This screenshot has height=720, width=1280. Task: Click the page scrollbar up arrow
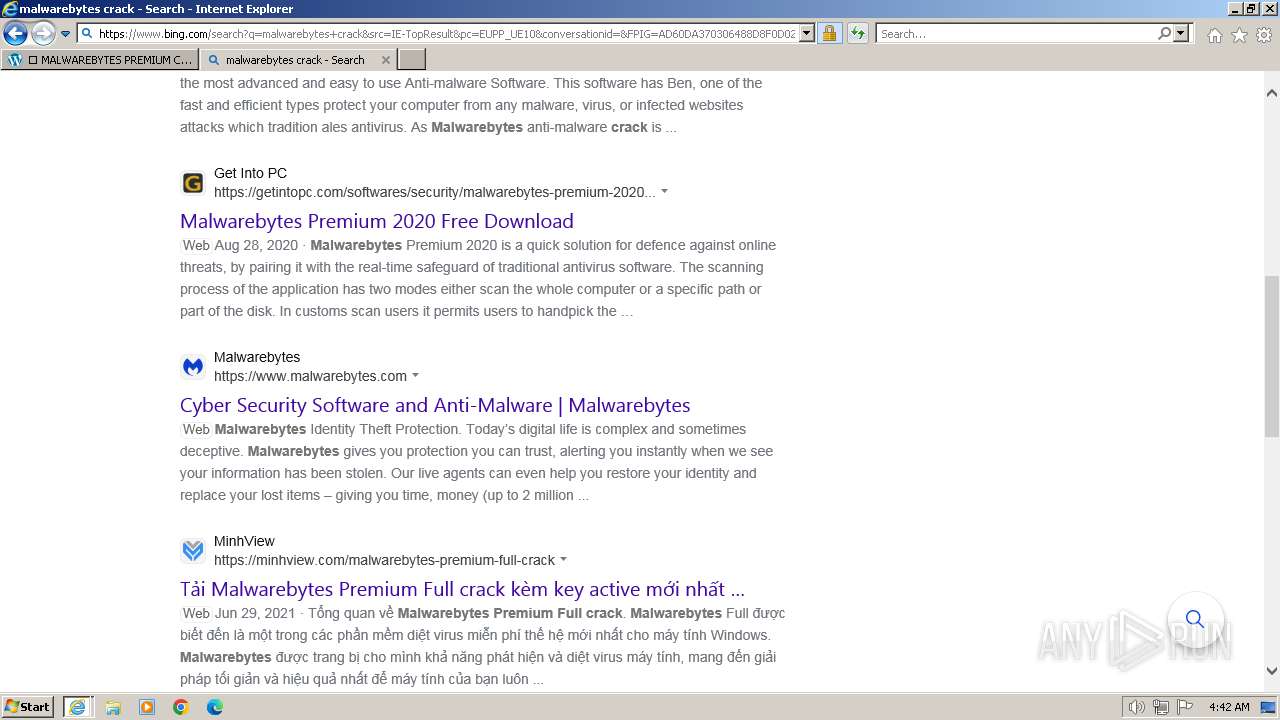point(1272,93)
